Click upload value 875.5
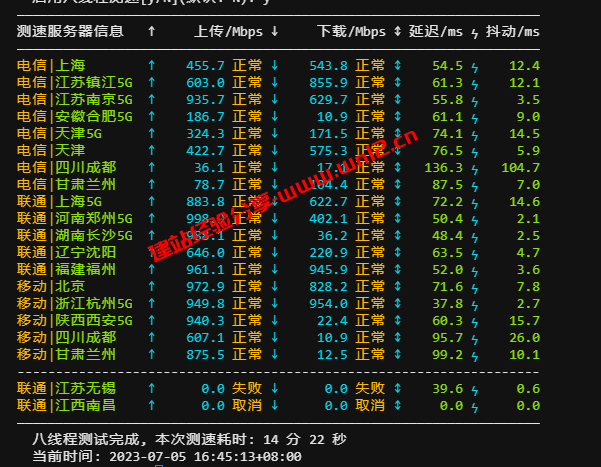 point(205,355)
